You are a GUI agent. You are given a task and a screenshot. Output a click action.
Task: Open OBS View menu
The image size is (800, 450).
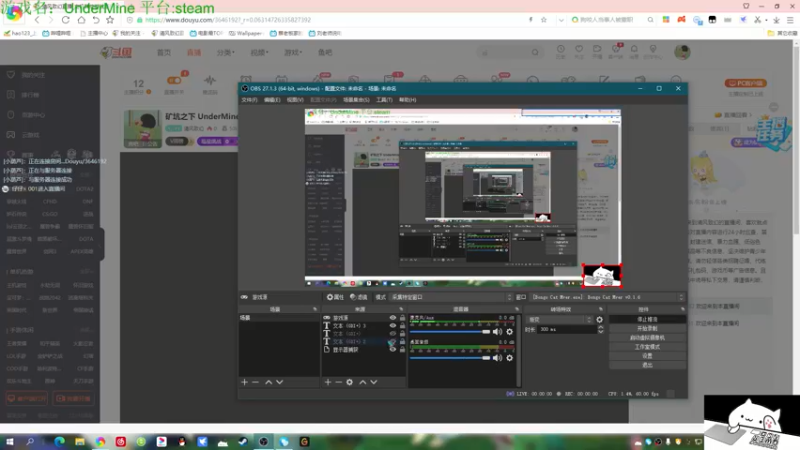(295, 100)
